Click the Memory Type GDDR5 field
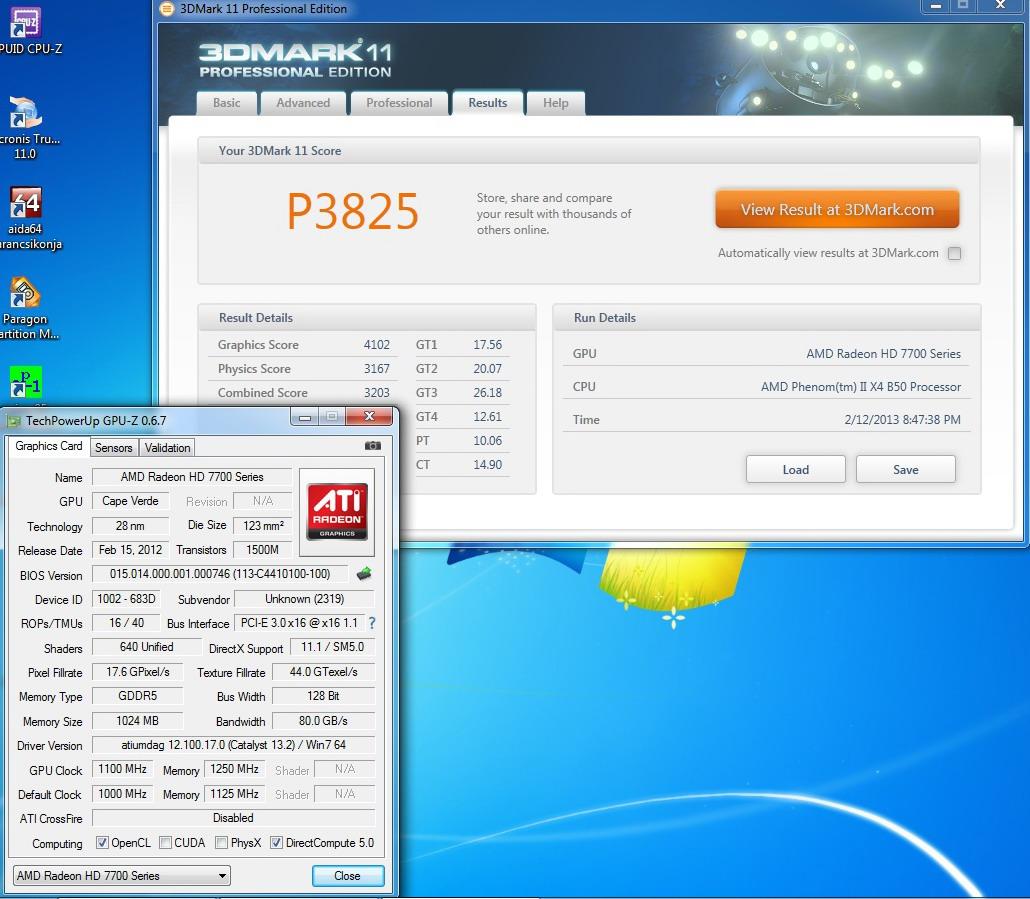 click(137, 695)
